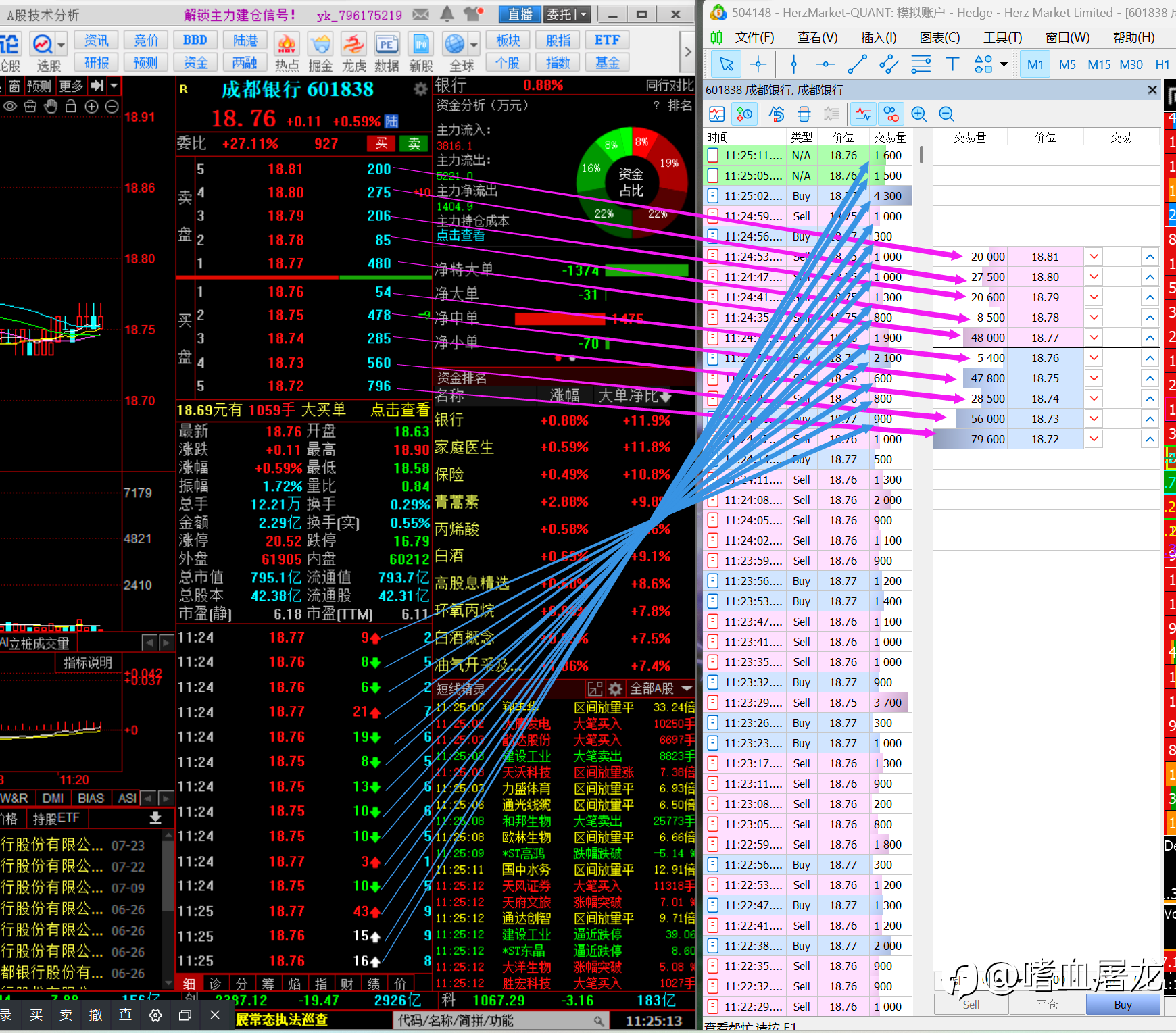Open the 全球 globe dropdown arrow
Screen dimensions: 1176x1033
tap(474, 45)
